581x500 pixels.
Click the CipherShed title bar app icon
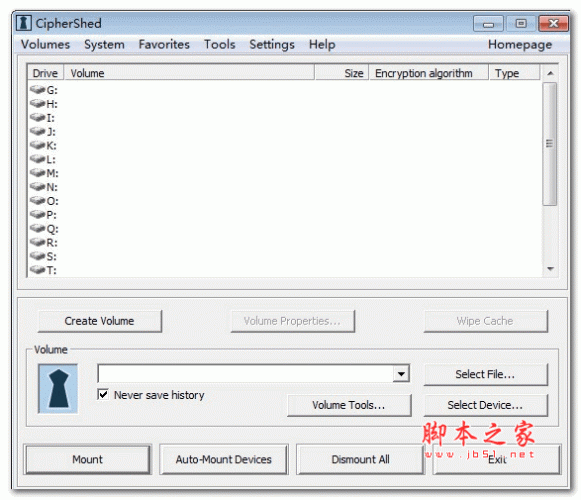tap(24, 23)
